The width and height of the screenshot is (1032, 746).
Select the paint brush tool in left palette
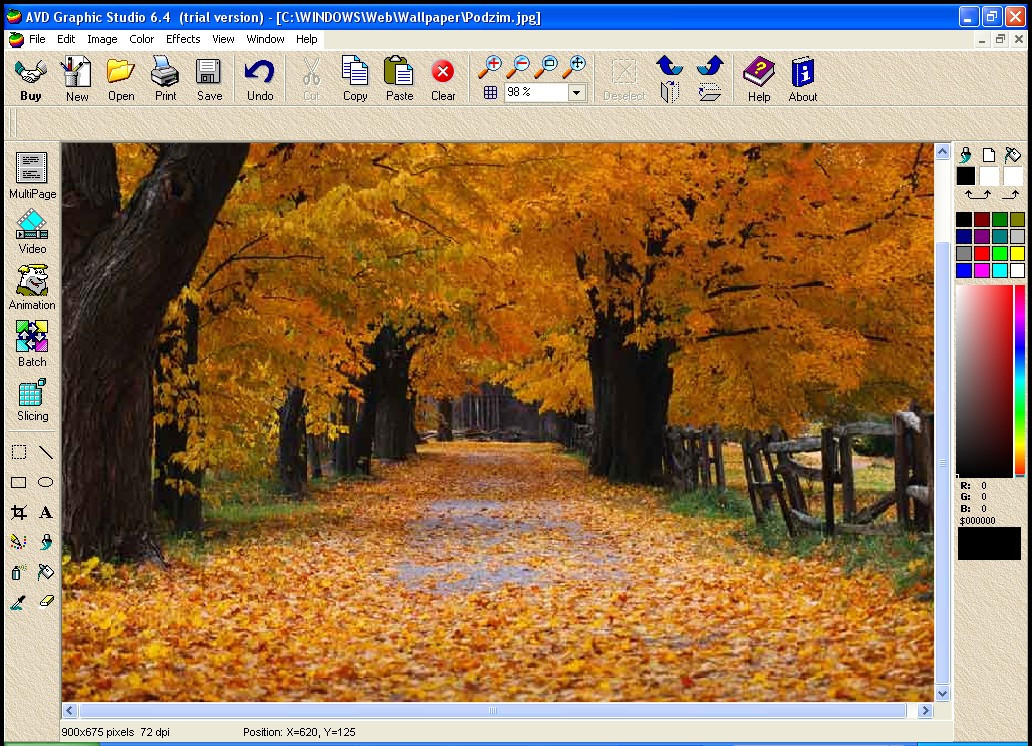[45, 542]
